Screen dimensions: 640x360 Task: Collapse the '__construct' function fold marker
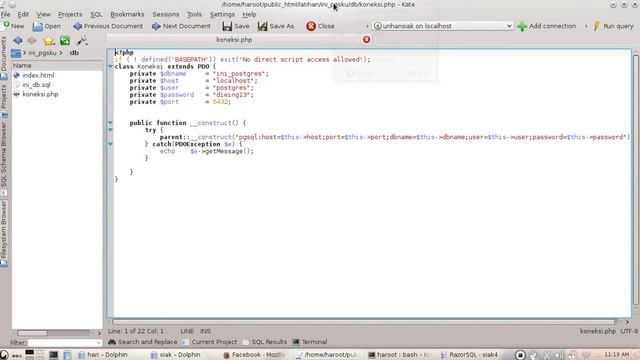tap(110, 123)
